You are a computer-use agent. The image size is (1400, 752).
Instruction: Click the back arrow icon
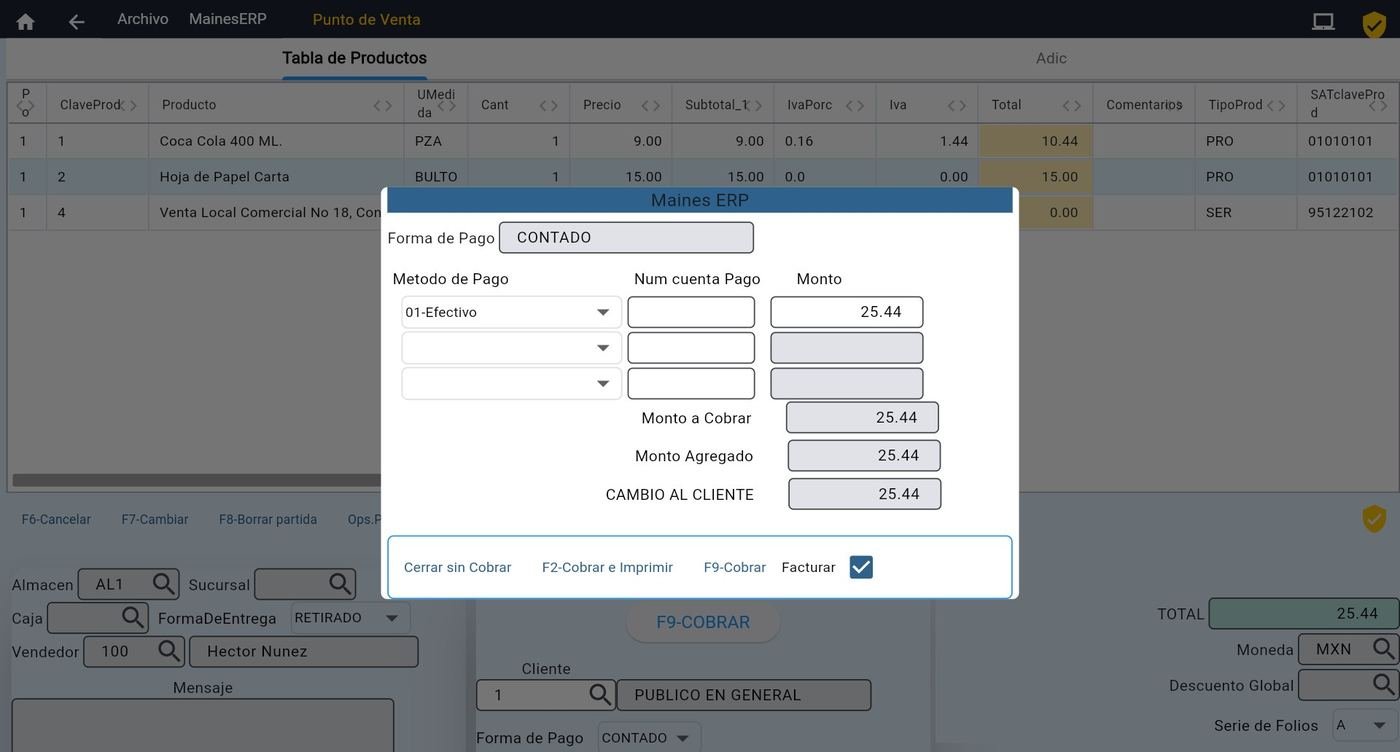click(x=76, y=21)
